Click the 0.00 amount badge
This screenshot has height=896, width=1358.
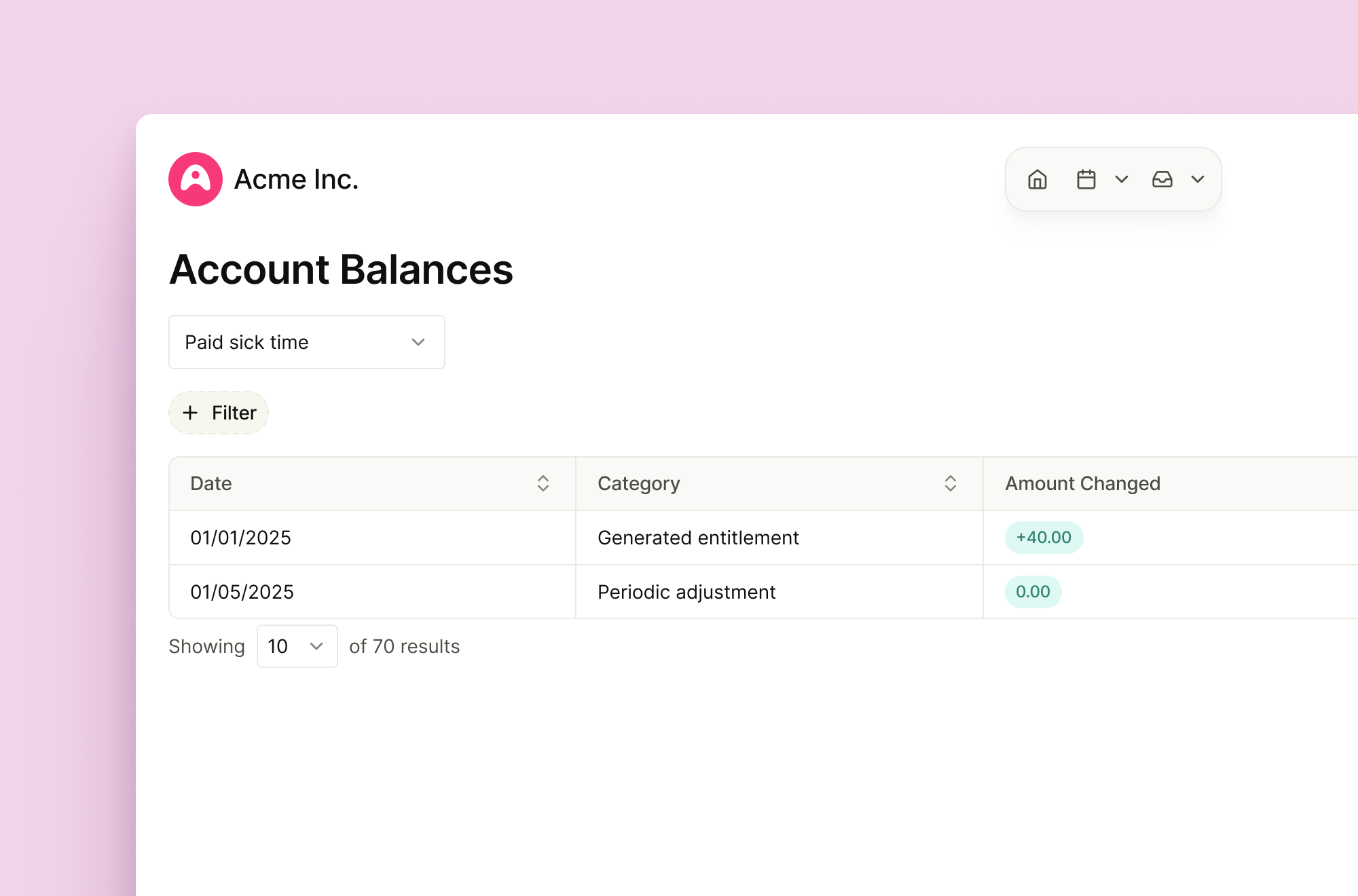click(1032, 592)
